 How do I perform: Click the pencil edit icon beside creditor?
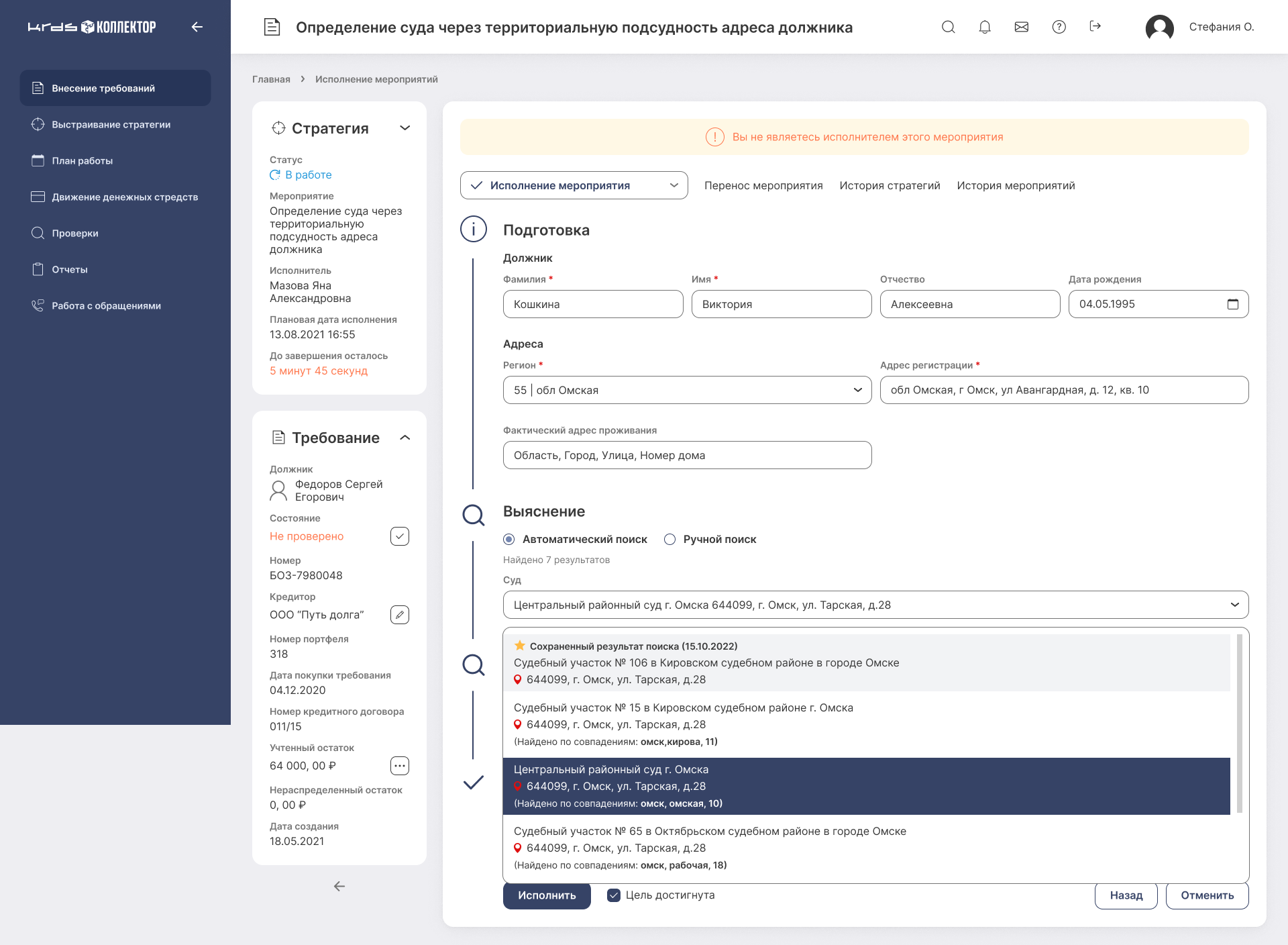tap(400, 615)
